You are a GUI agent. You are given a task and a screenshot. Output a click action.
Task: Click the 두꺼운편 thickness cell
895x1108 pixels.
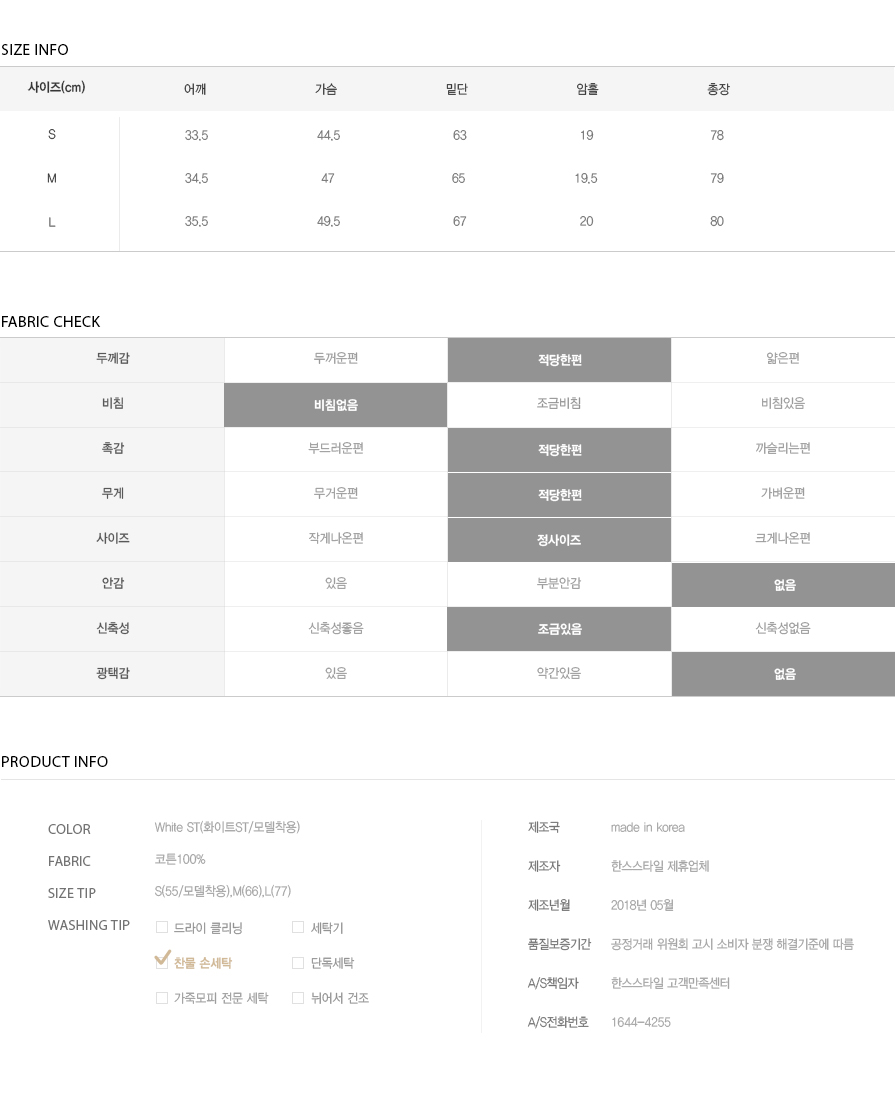[336, 358]
